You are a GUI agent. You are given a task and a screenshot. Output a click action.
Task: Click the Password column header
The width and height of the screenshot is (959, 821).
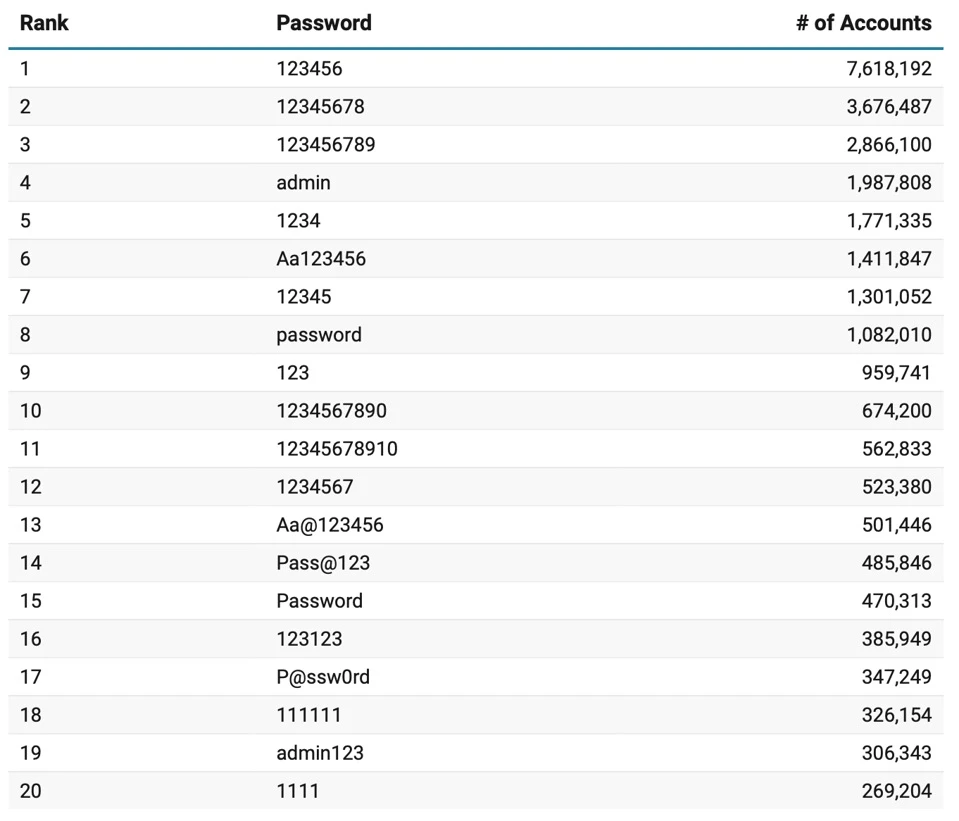tap(324, 23)
